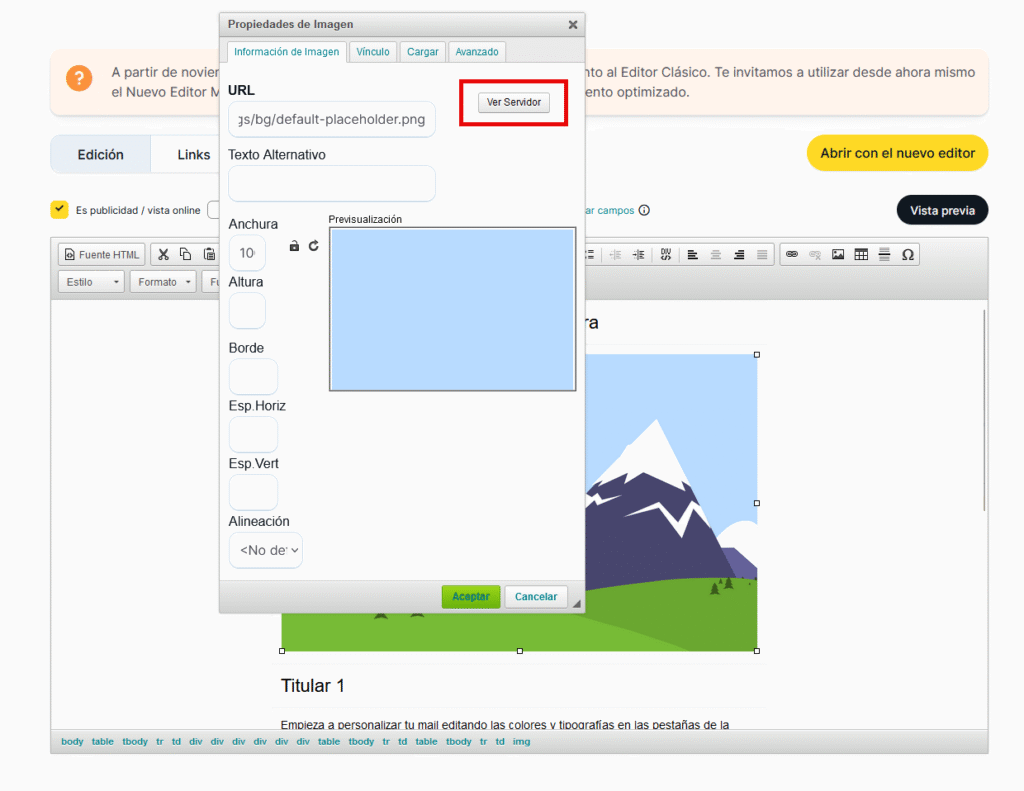
Task: Click the insert image toolbar icon
Action: coord(837,255)
